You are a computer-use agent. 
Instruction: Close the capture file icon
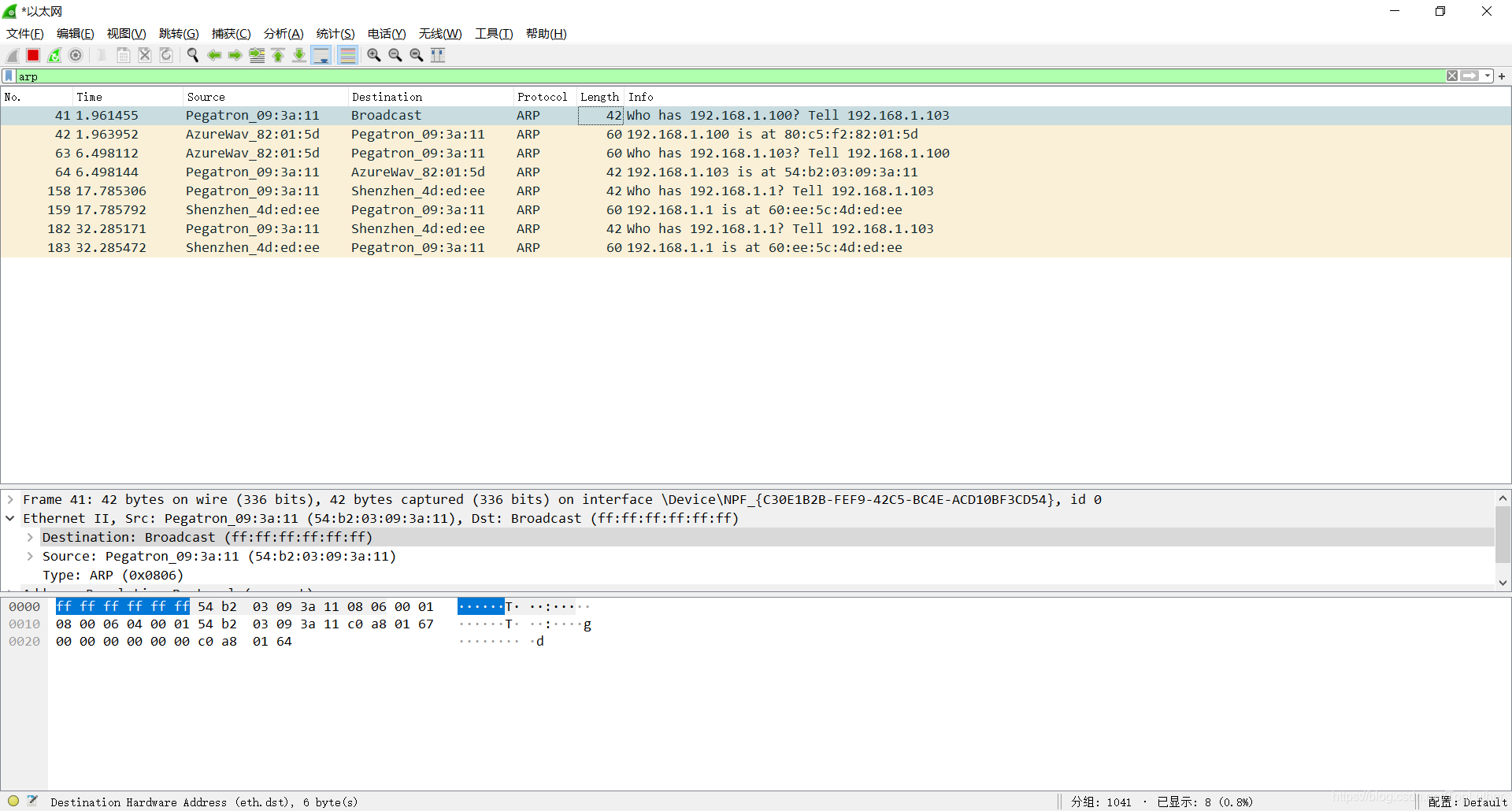[x=145, y=55]
